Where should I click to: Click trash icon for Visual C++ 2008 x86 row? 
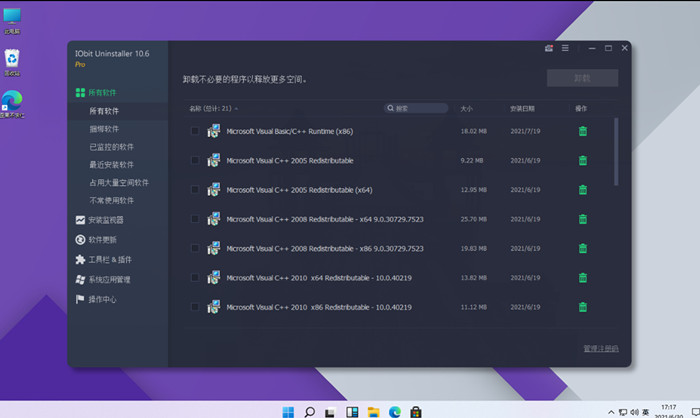point(583,248)
